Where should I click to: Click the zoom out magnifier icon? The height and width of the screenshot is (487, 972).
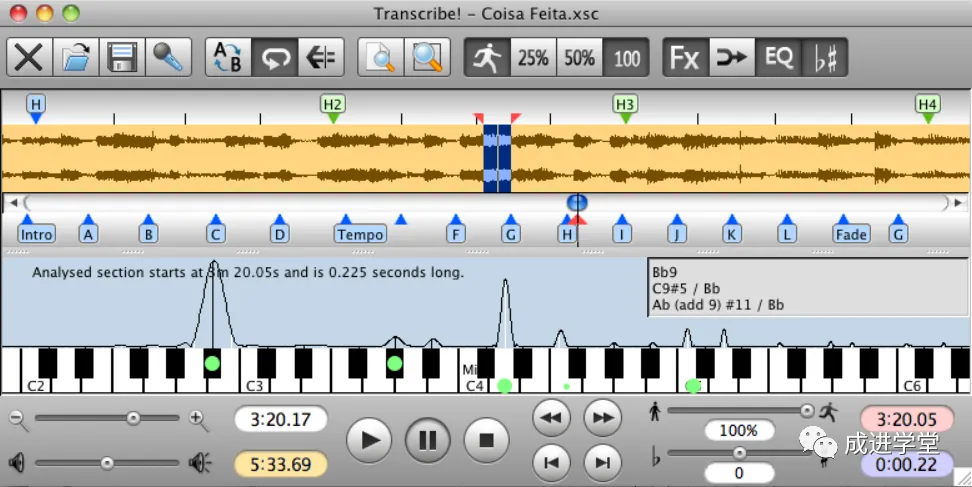pos(19,420)
